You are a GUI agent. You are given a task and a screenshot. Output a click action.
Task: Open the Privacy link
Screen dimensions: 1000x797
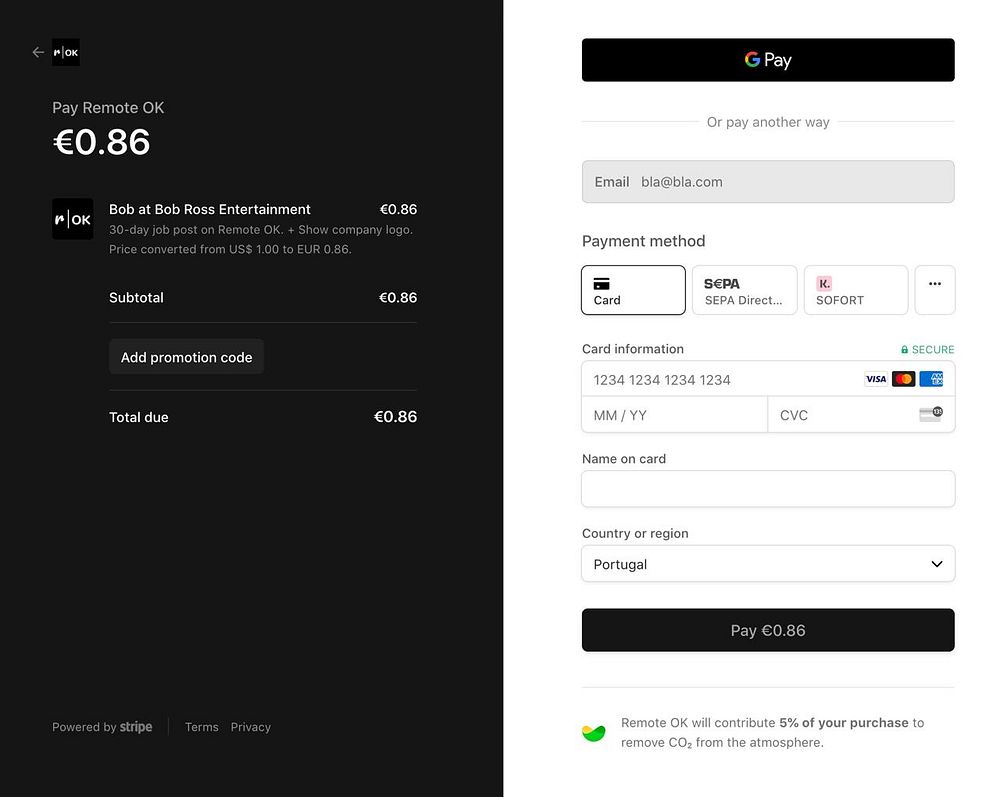coord(250,727)
